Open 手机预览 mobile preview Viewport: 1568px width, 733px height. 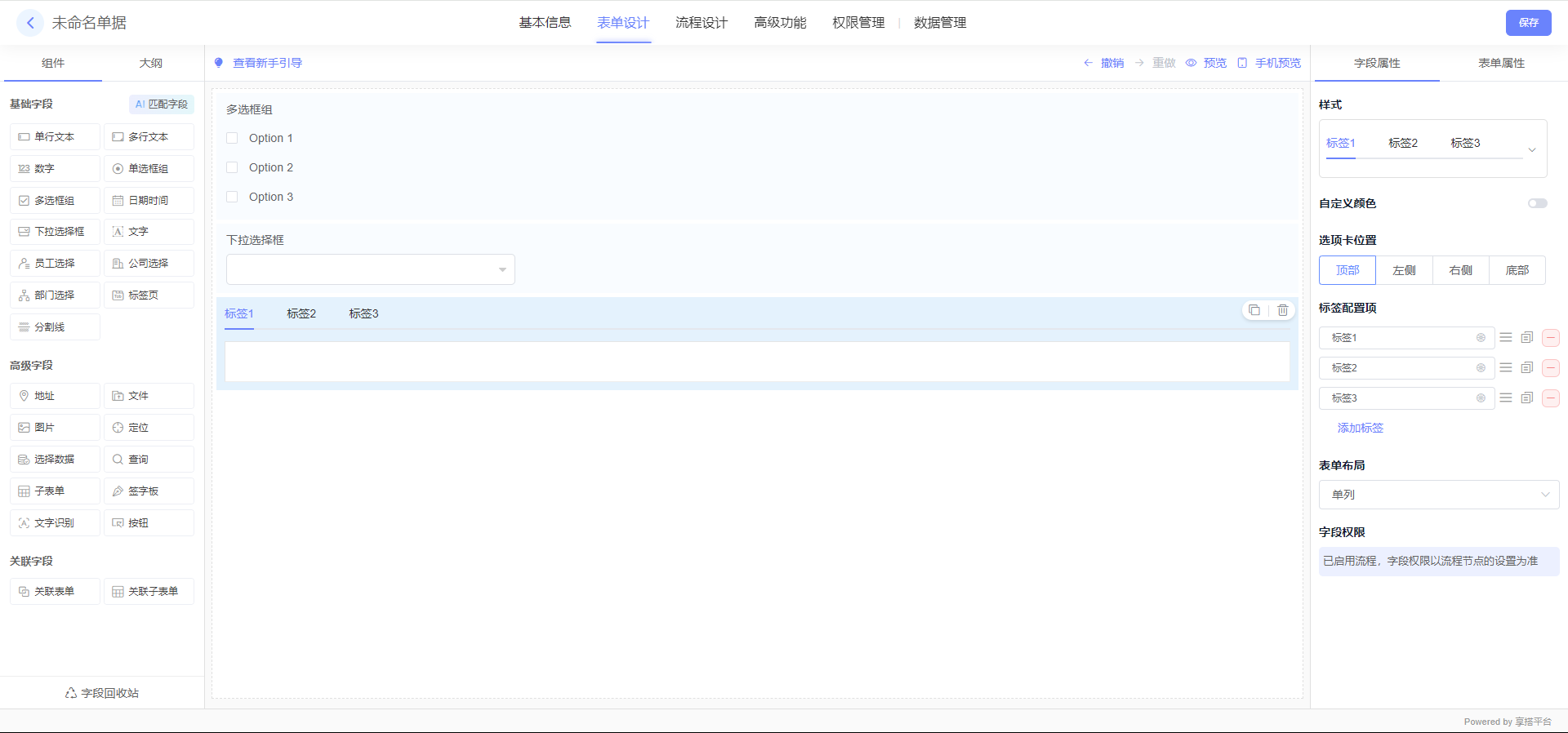[x=1270, y=63]
